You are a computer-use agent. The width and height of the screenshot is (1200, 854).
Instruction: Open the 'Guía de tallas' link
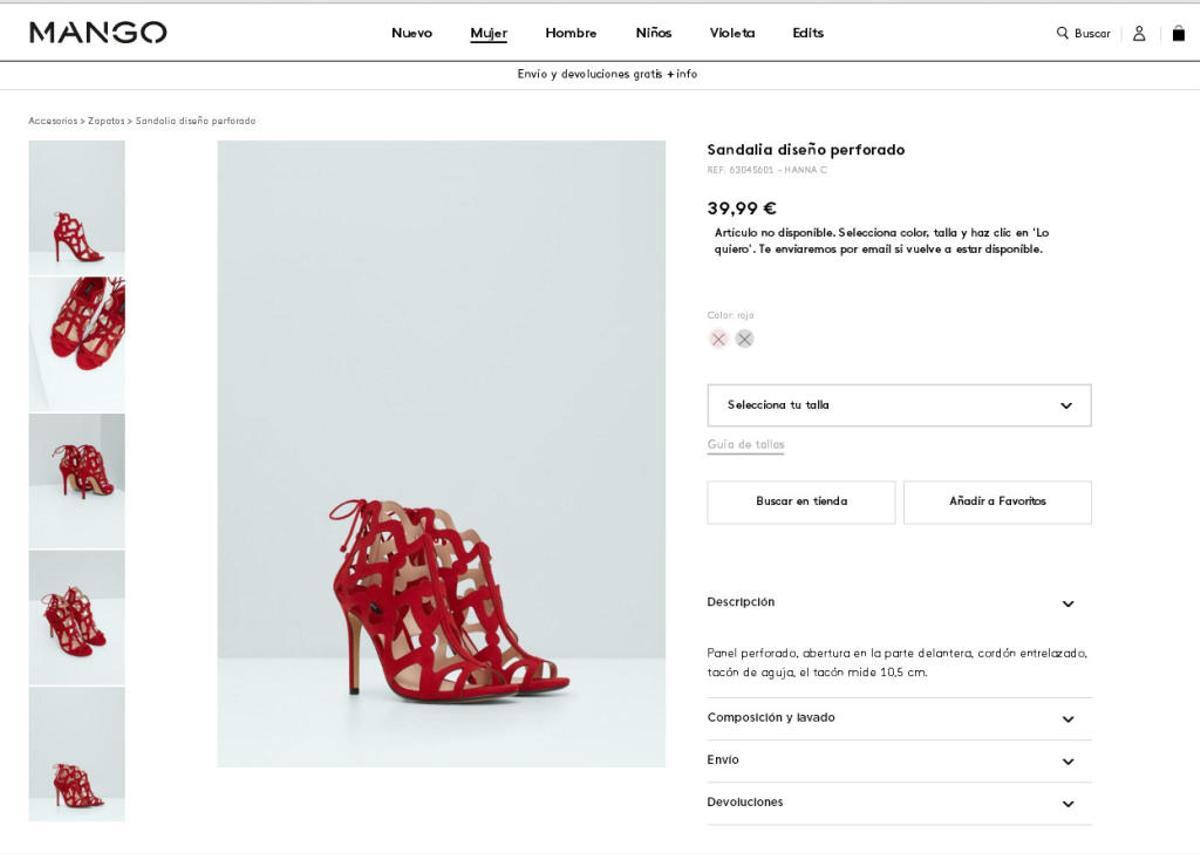click(x=745, y=444)
